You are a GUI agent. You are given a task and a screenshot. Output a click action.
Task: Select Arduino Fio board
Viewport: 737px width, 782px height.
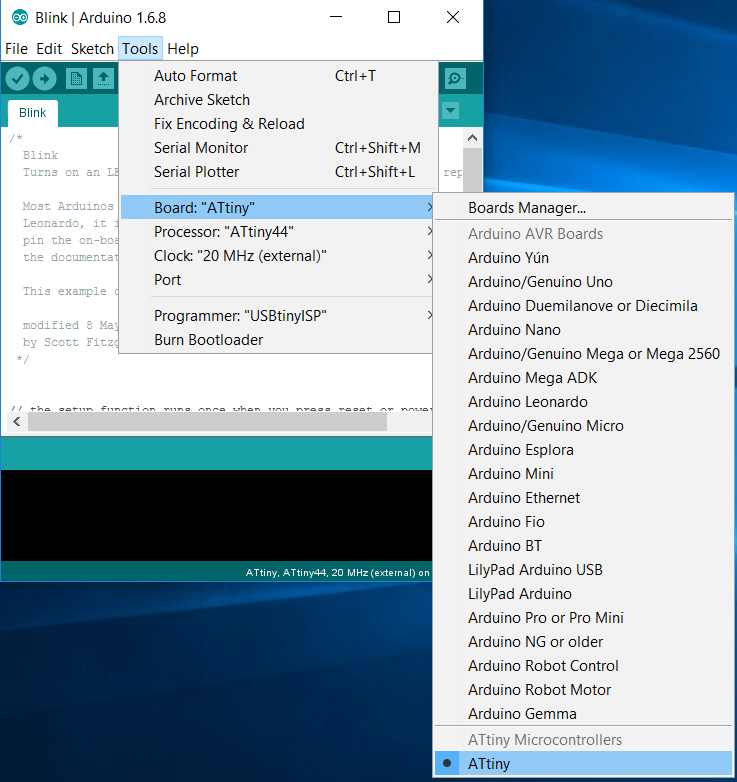tap(583, 522)
